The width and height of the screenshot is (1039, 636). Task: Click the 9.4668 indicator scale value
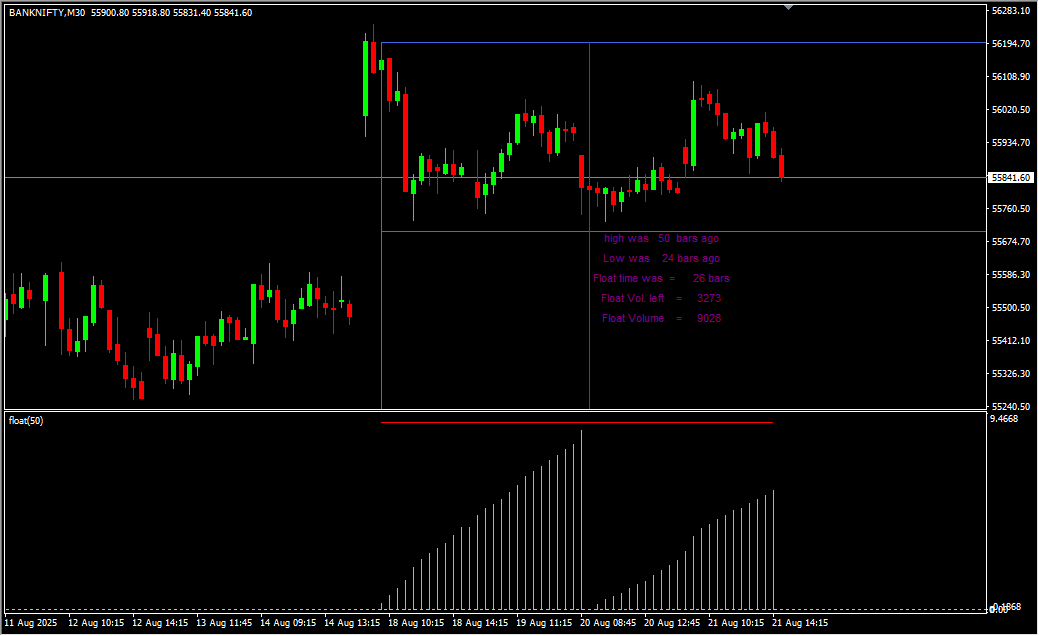click(1004, 419)
